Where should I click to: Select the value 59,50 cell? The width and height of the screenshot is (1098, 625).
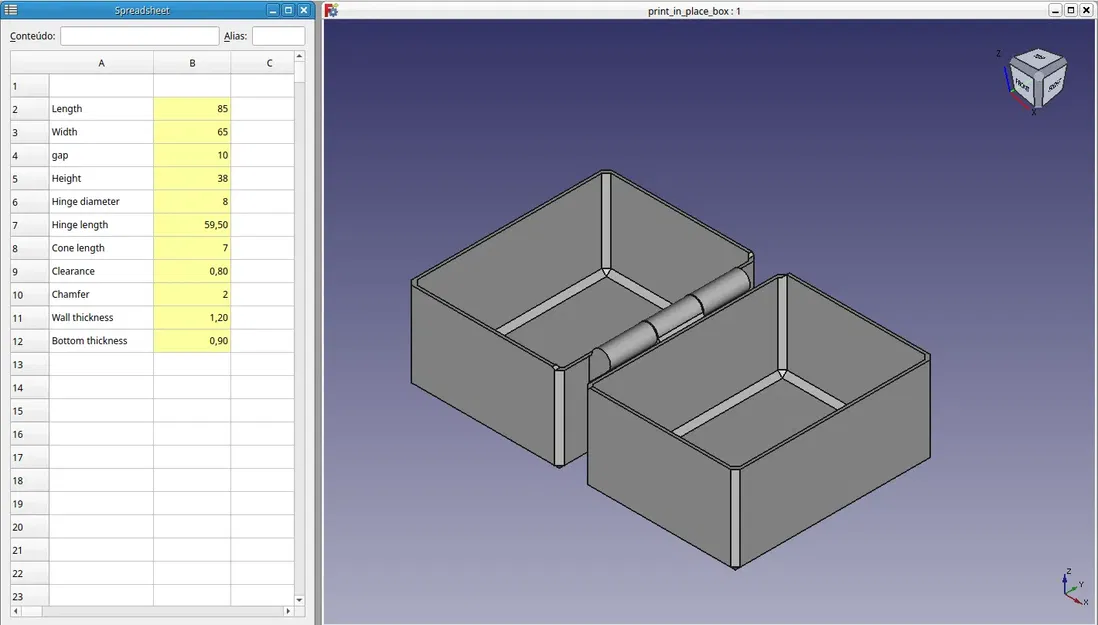pos(192,225)
